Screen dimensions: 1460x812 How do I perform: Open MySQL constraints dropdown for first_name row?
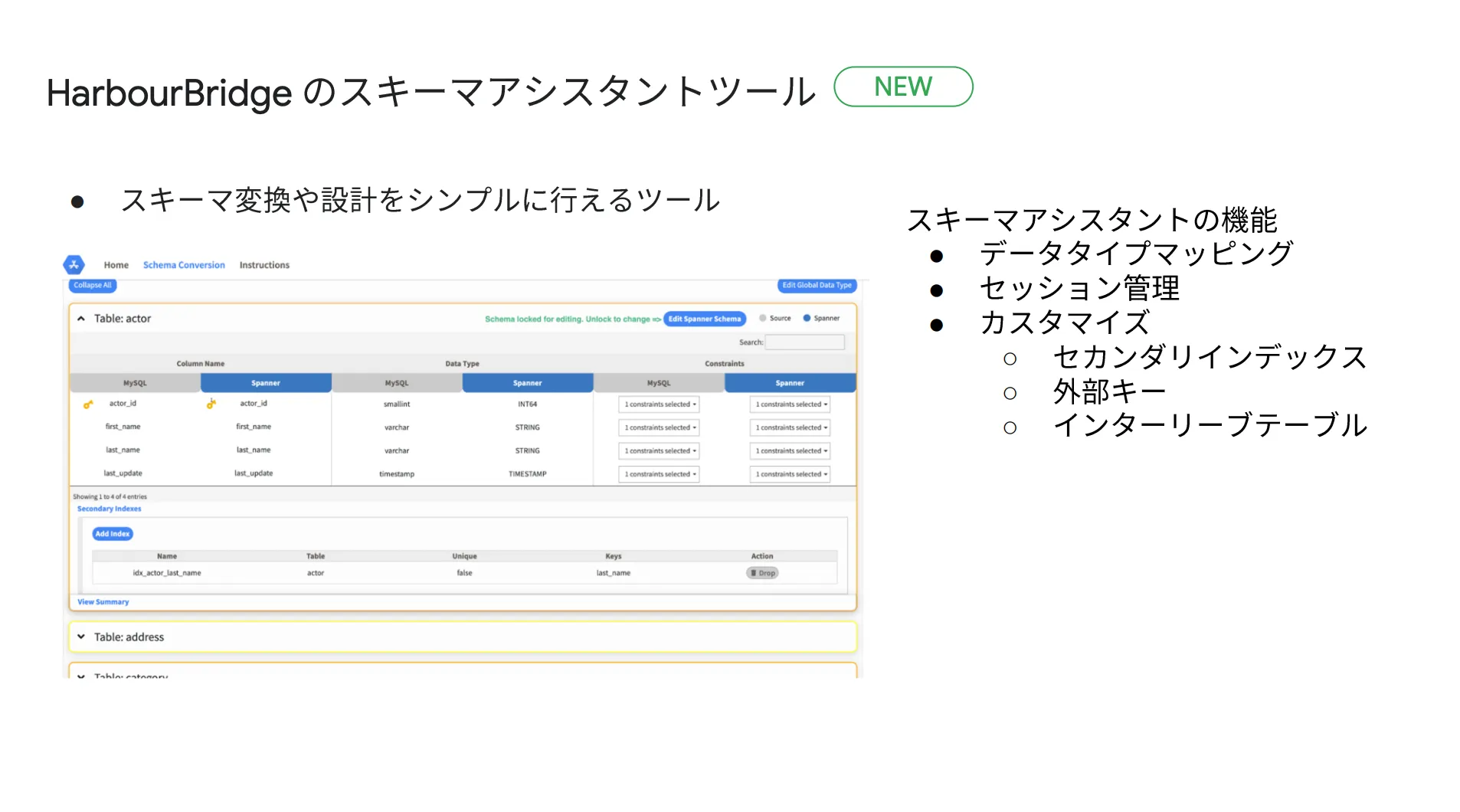coord(660,427)
